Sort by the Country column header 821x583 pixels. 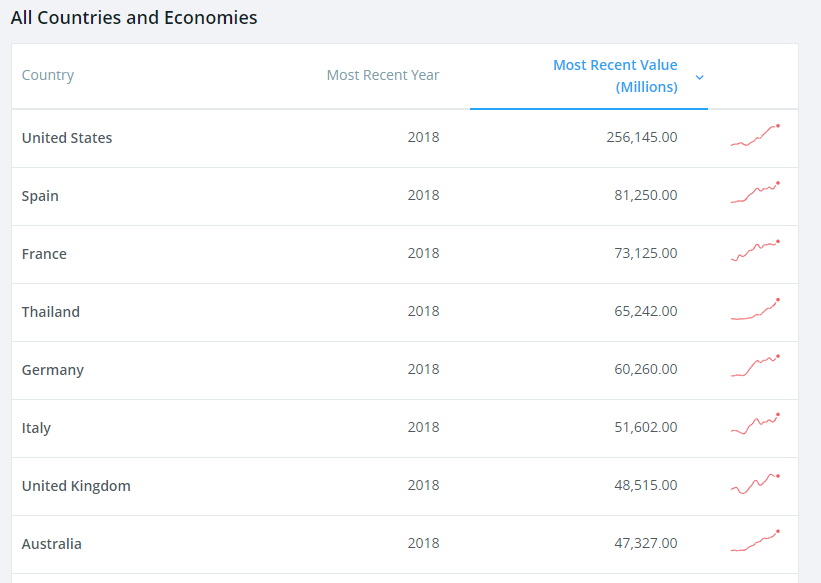[48, 75]
